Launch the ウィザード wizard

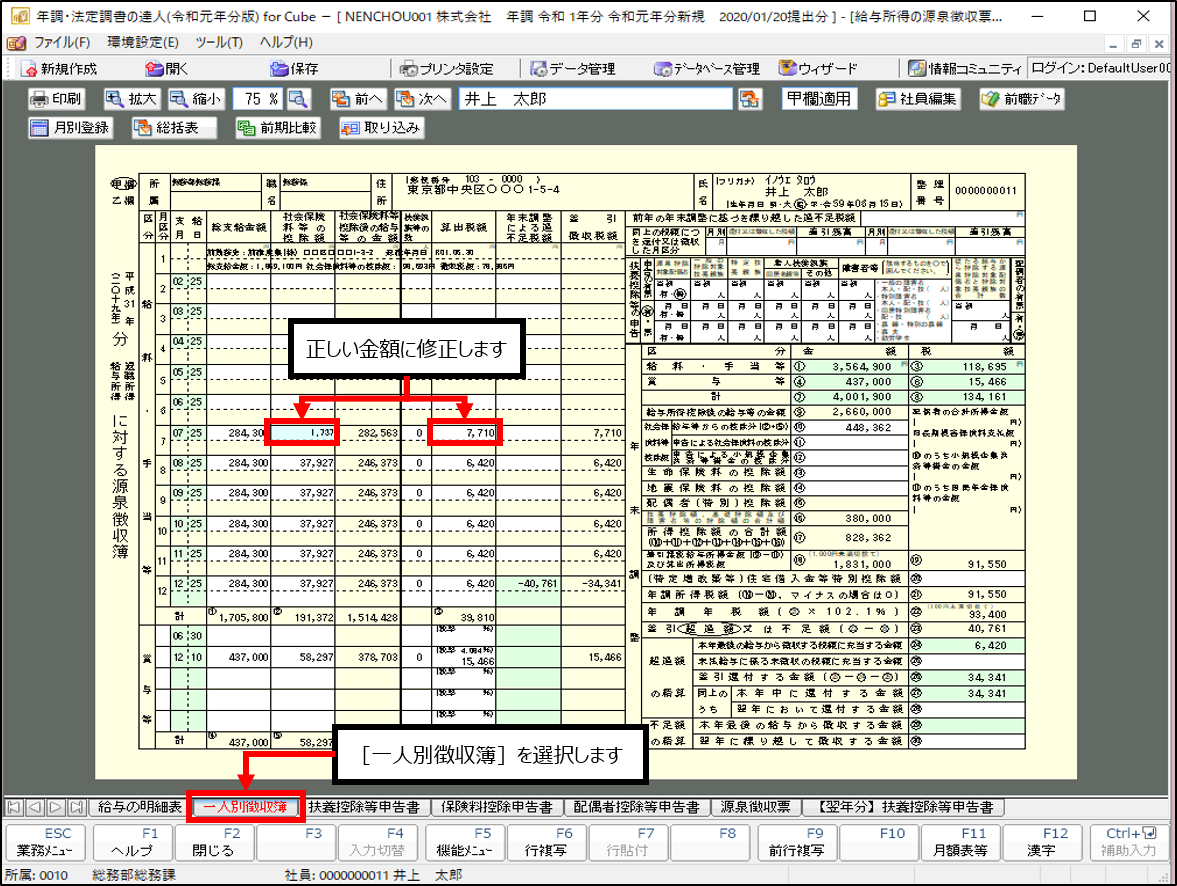pyautogui.click(x=817, y=69)
